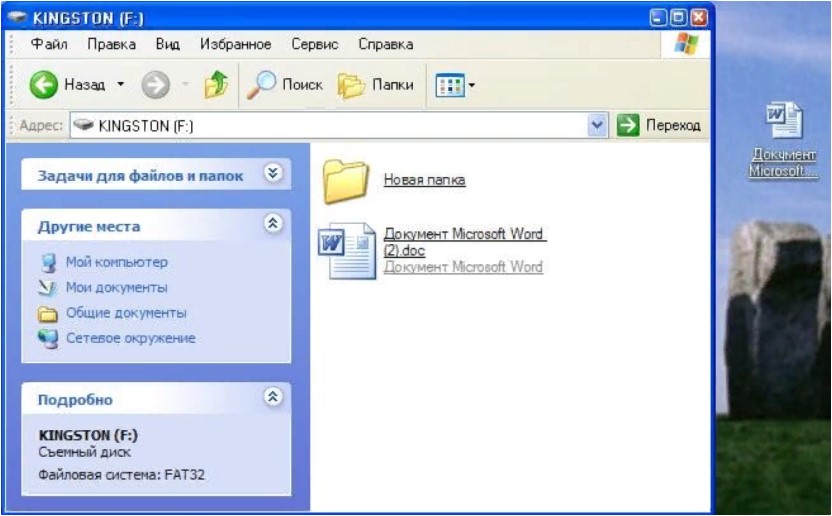The height and width of the screenshot is (516, 832).
Task: Open the address bar dropdown arrow
Action: pyautogui.click(x=597, y=126)
